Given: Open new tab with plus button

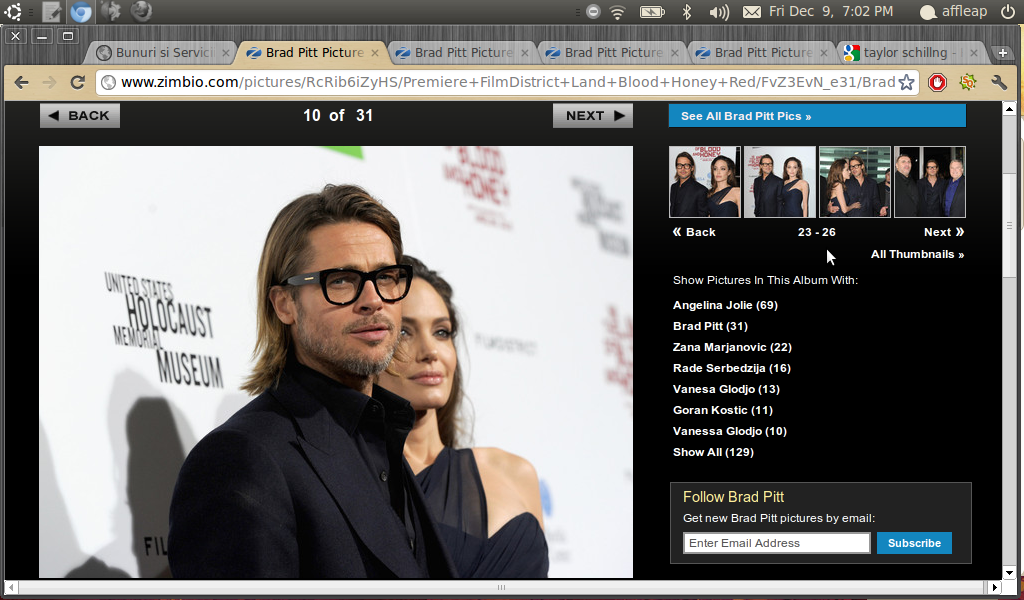Looking at the screenshot, I should click(x=1002, y=53).
